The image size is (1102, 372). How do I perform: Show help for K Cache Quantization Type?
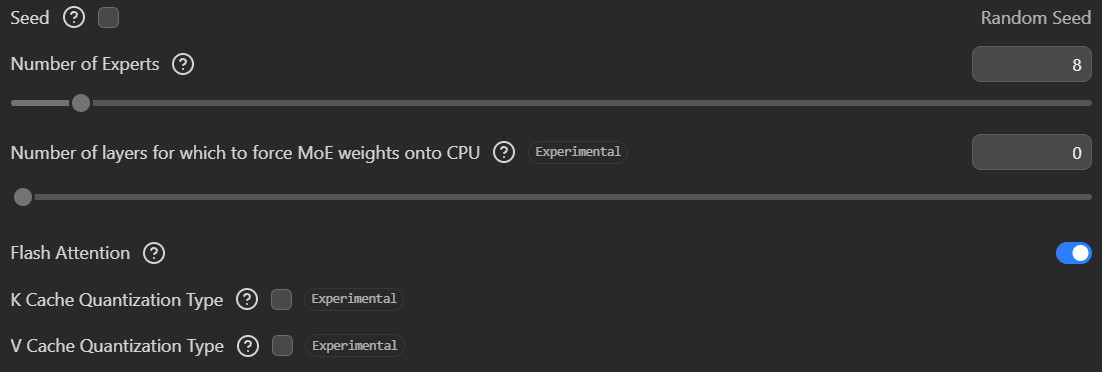[x=247, y=300]
